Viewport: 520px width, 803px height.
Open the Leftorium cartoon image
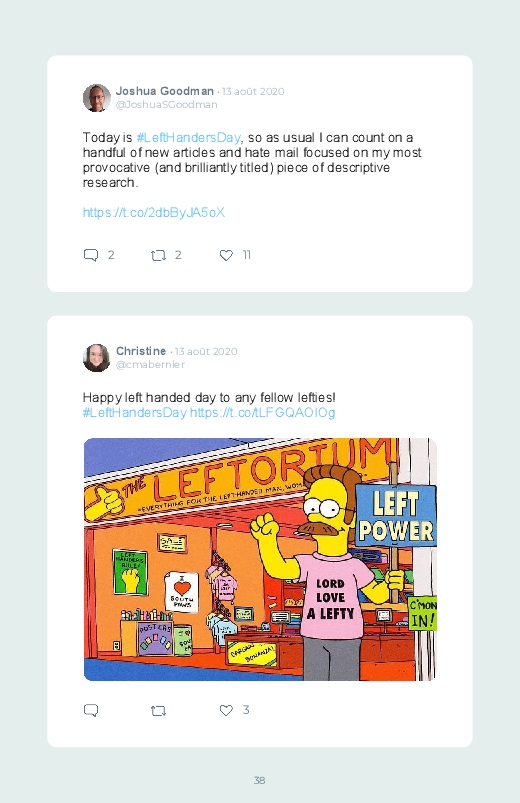tap(260, 559)
